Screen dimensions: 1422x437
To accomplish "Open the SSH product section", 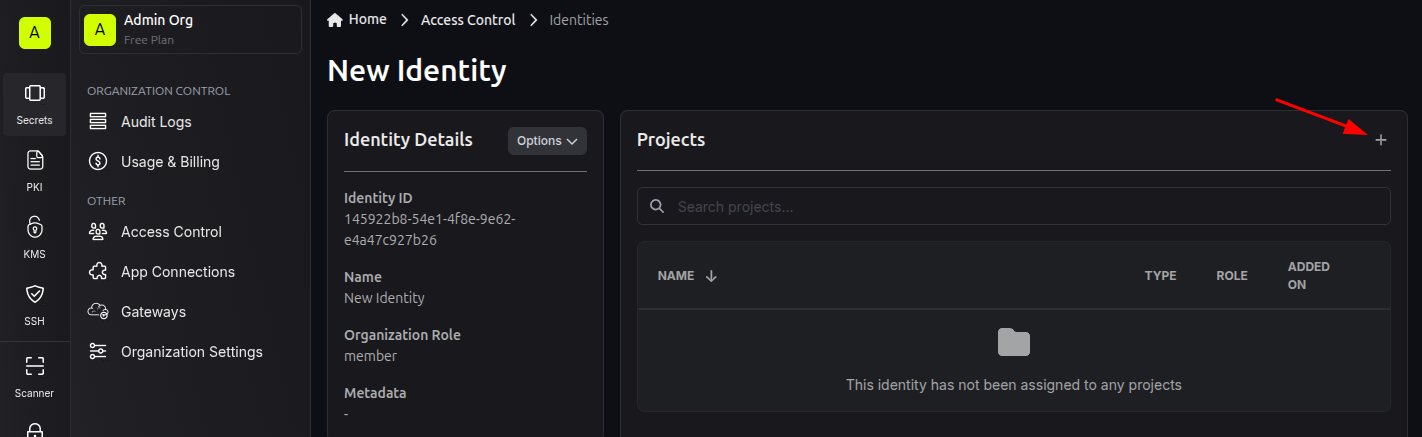I will coord(34,305).
